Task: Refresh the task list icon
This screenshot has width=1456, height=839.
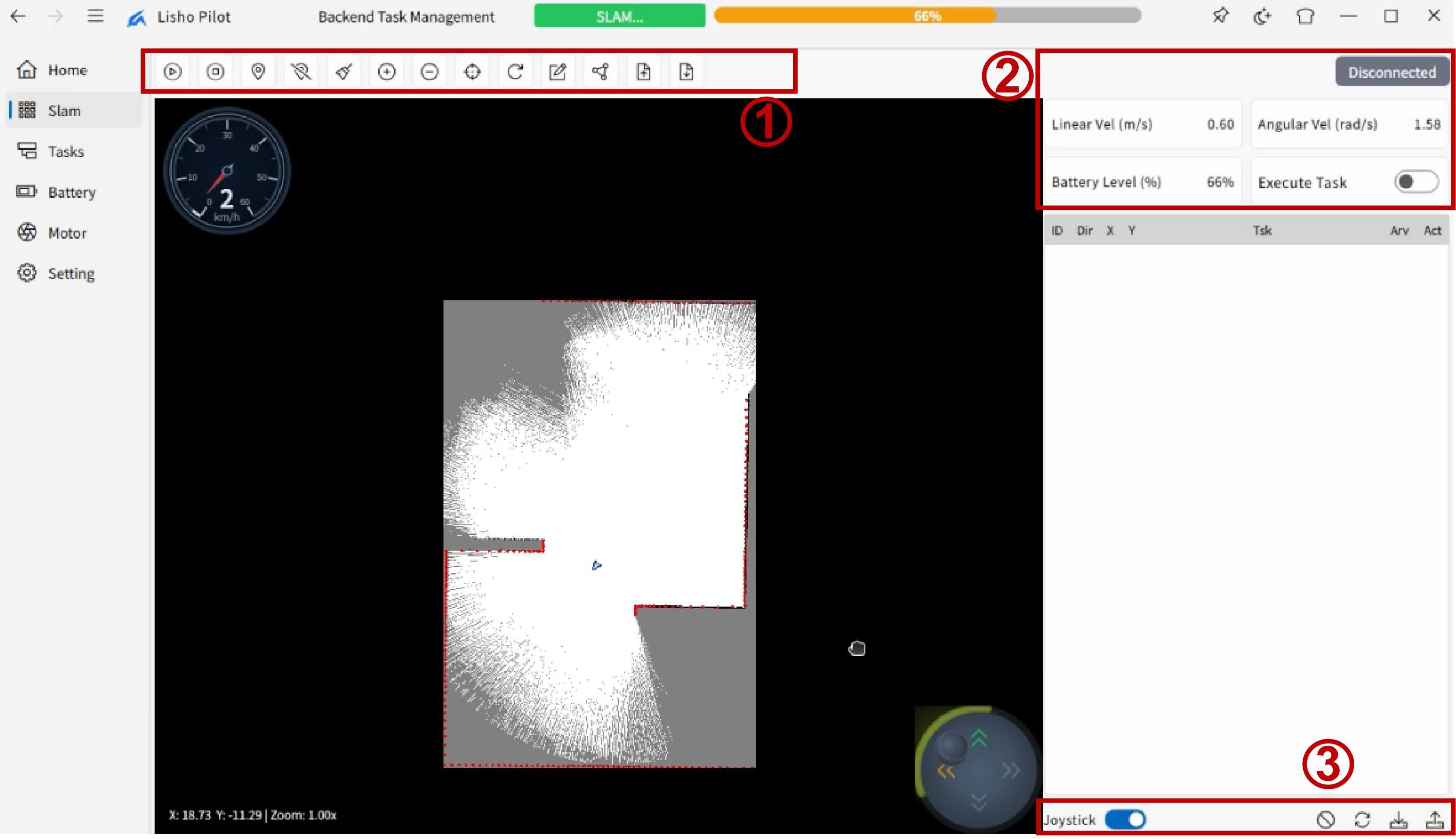Action: 1361,819
